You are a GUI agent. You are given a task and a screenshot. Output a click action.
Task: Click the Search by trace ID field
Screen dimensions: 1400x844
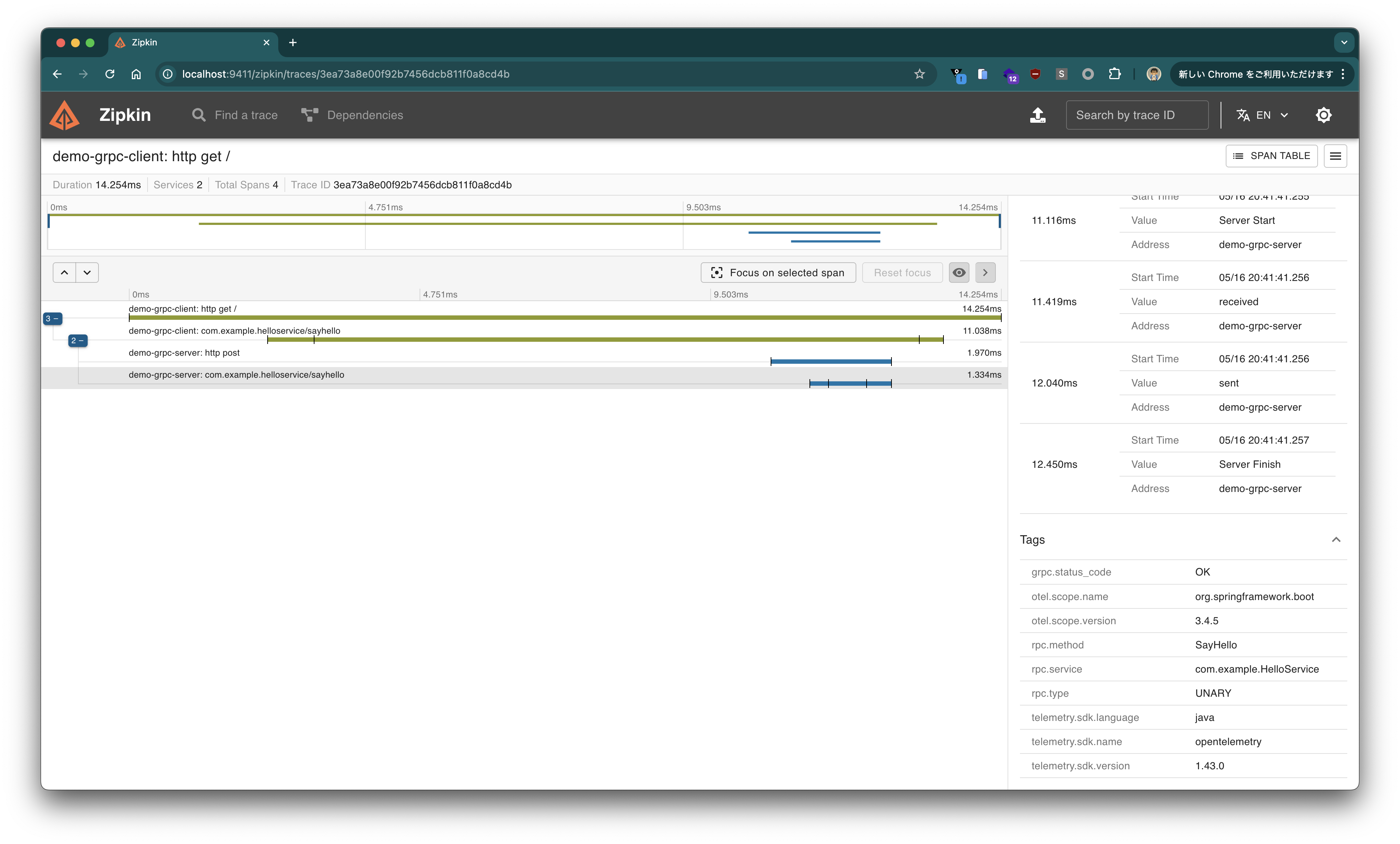tap(1136, 115)
